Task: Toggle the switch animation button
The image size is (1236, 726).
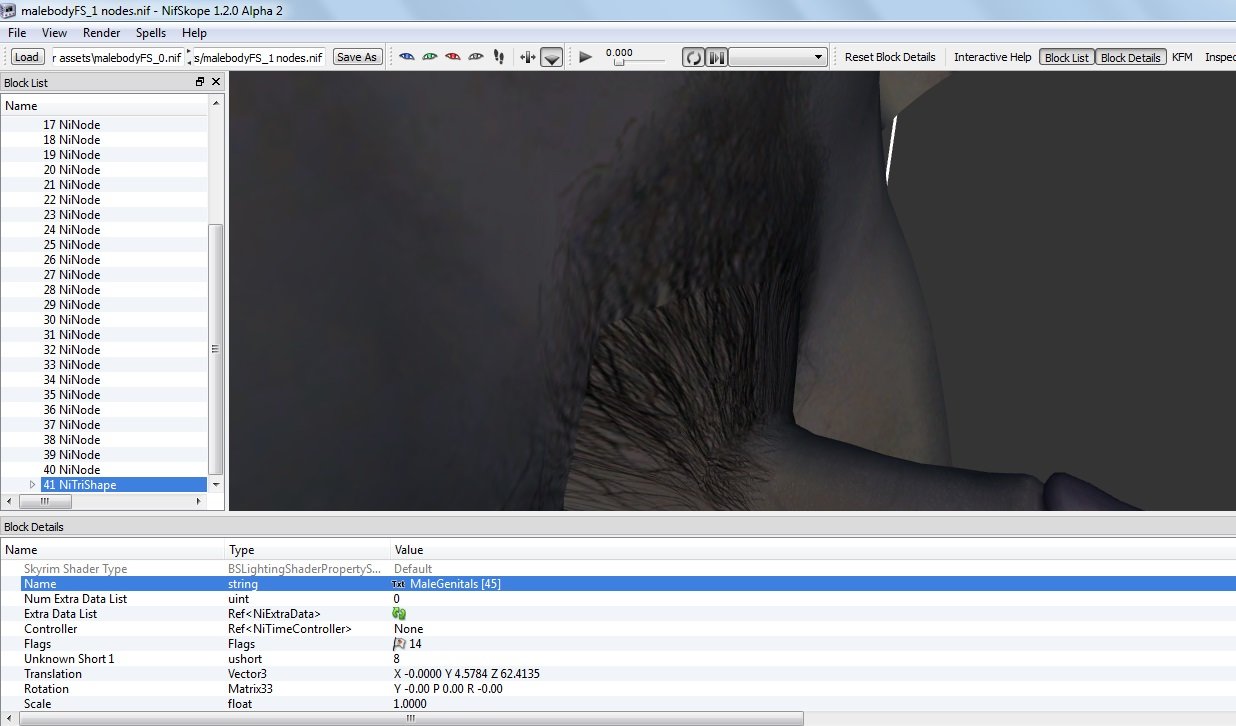Action: 716,57
